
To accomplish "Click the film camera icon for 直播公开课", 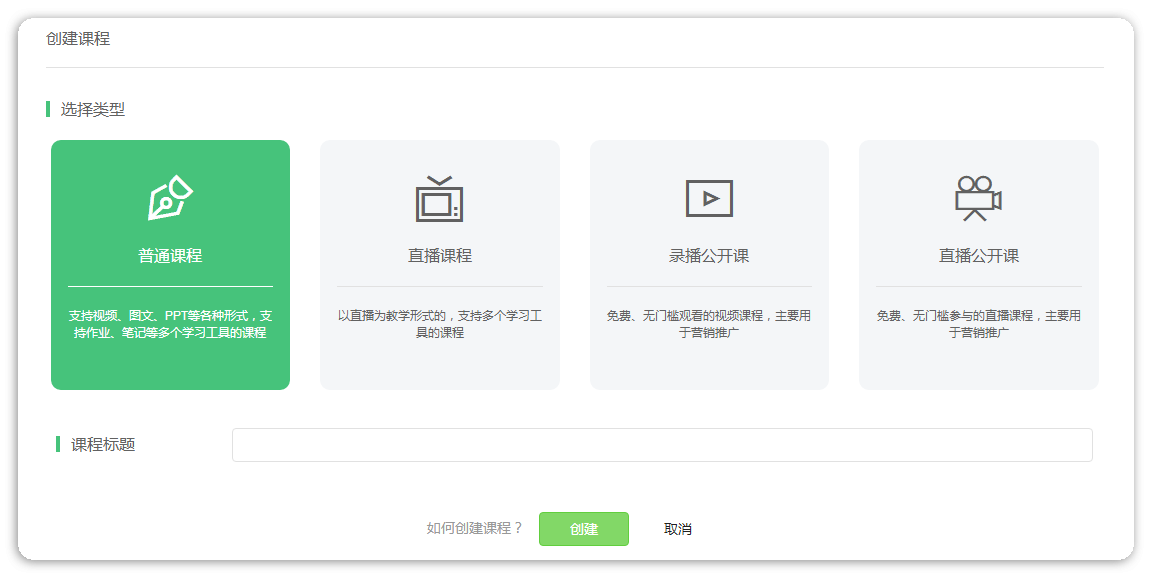I will (978, 198).
